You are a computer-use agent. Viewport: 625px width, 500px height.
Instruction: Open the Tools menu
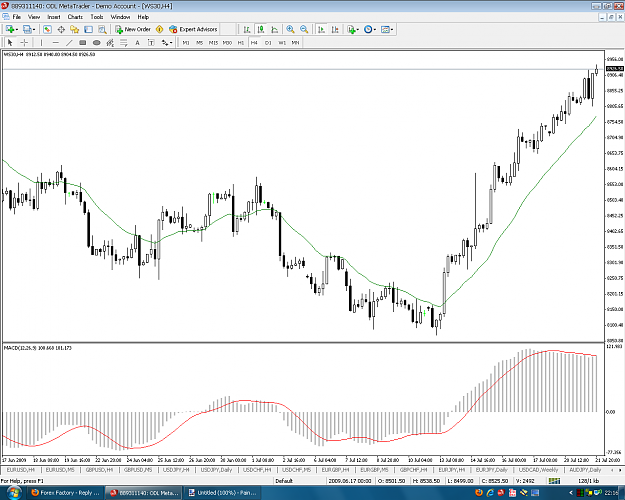click(97, 17)
